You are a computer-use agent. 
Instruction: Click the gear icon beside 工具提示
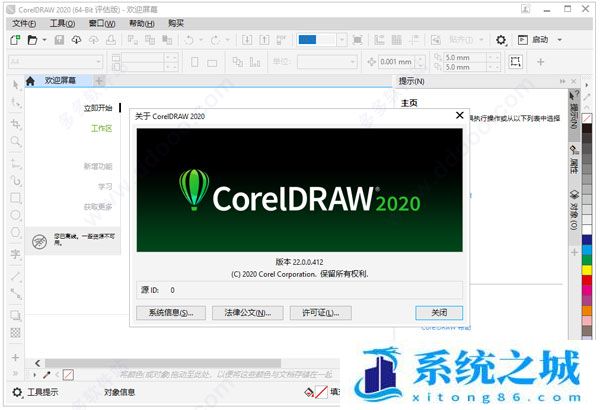[17, 392]
